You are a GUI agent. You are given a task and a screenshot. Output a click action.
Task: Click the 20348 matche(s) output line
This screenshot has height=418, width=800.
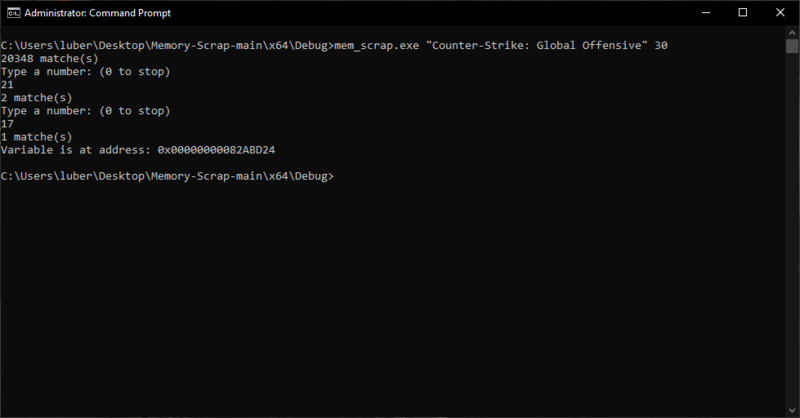tap(49, 59)
